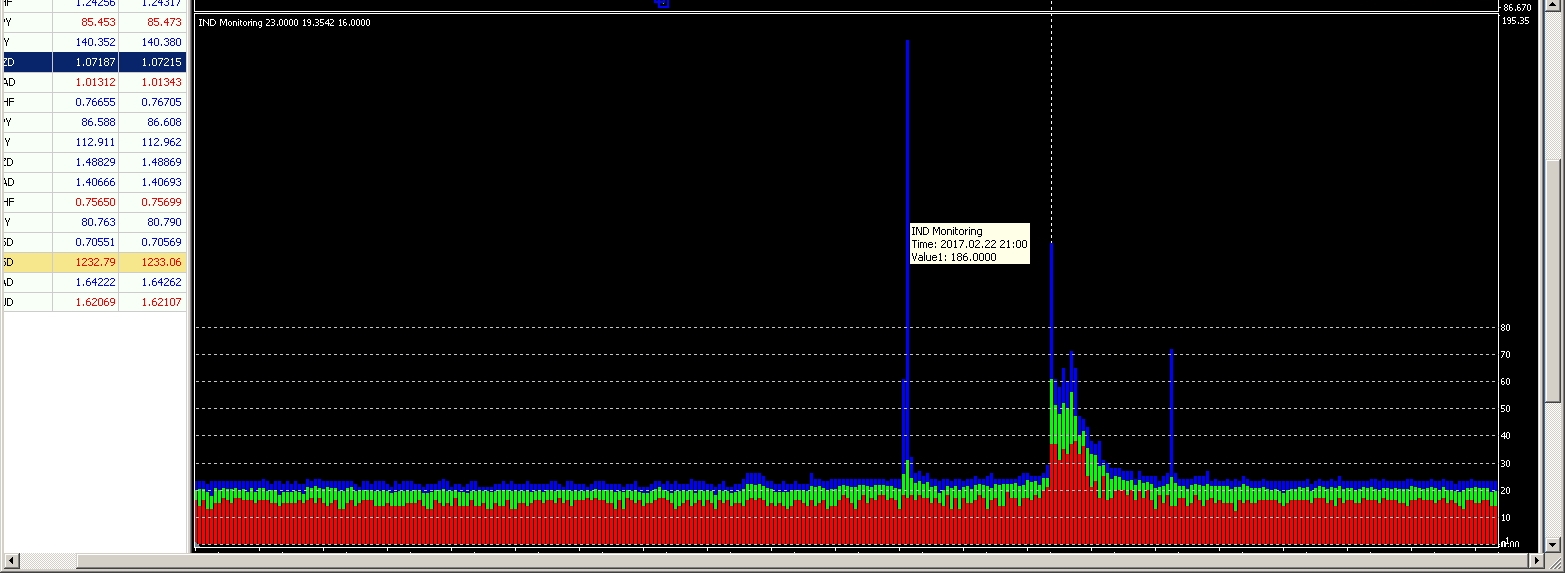
Task: Click the 1.40693 ask price
Action: click(153, 182)
